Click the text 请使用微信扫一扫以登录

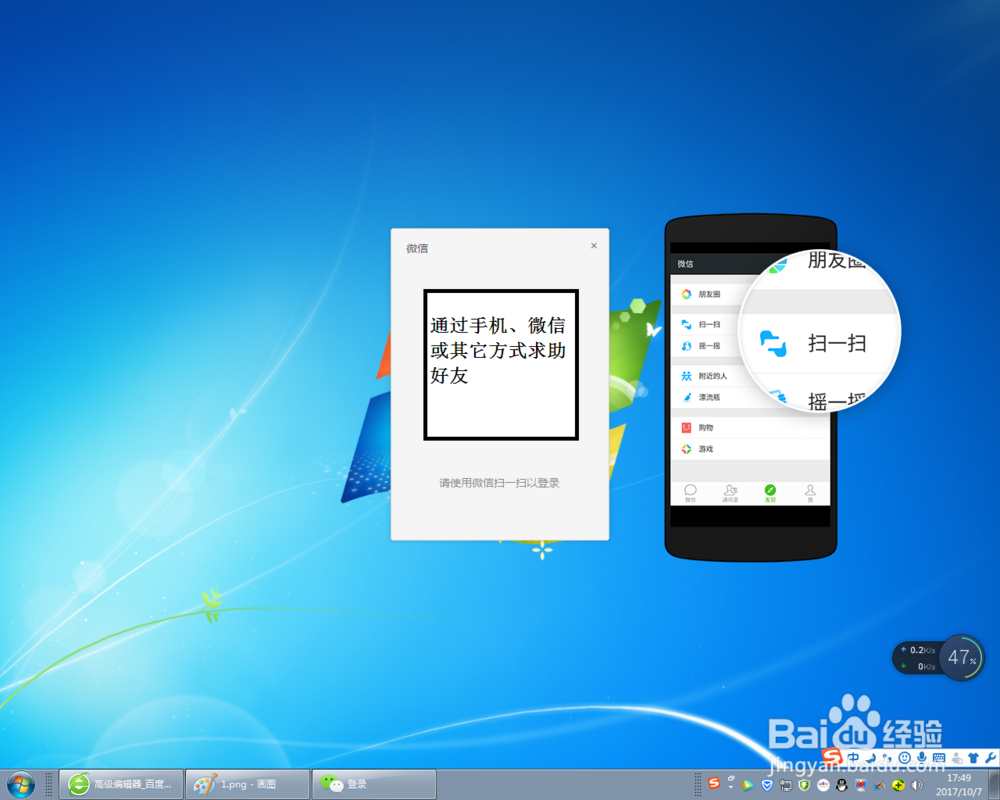499,483
